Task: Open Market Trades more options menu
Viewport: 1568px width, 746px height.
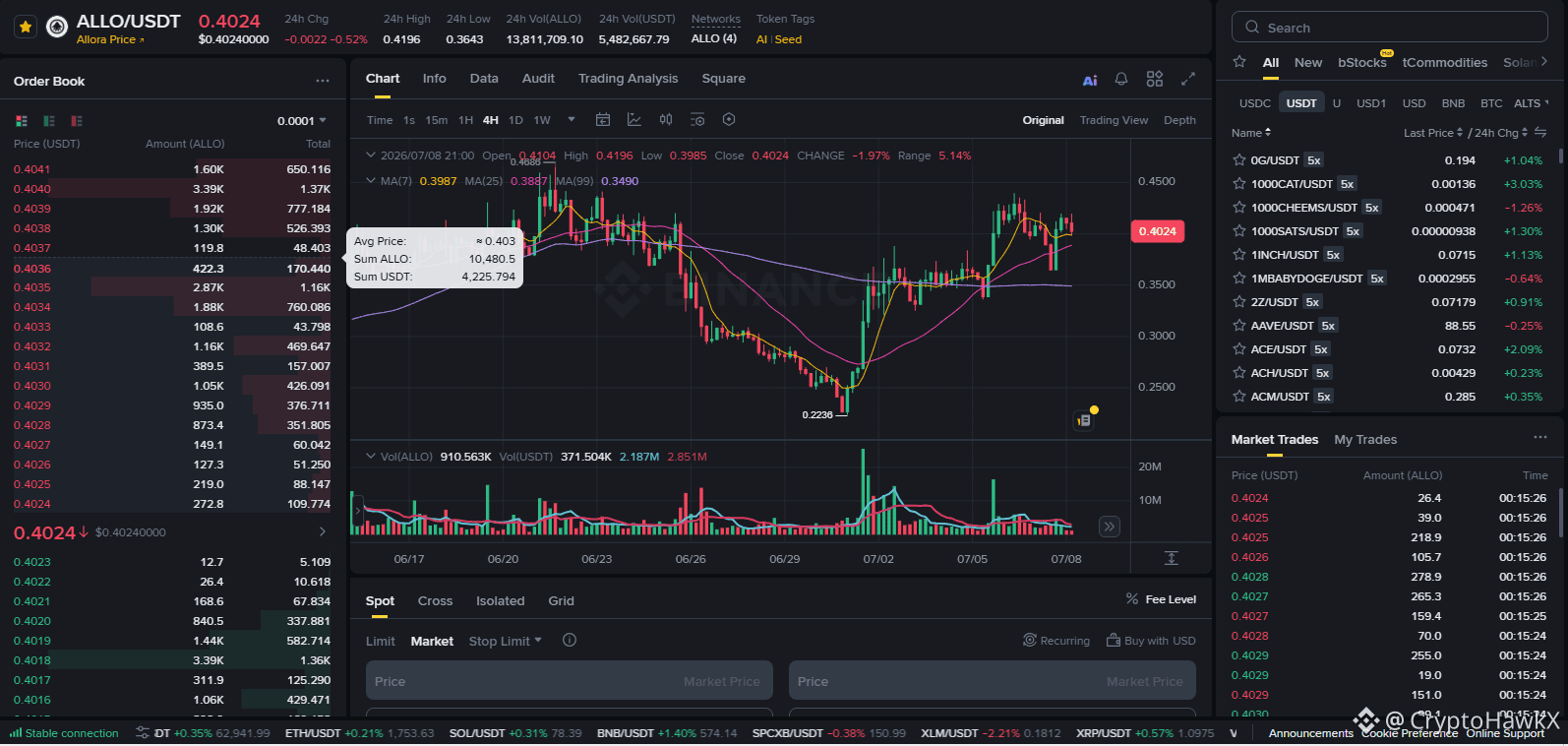Action: click(x=1539, y=438)
